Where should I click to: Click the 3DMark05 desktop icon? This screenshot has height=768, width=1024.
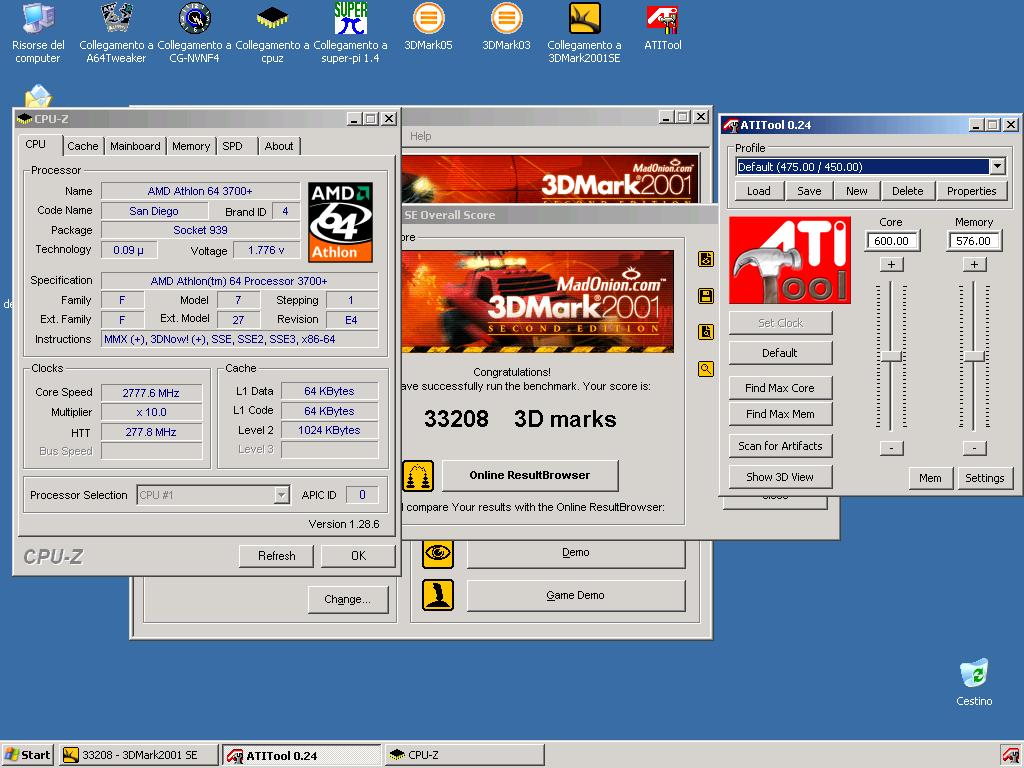coord(428,26)
